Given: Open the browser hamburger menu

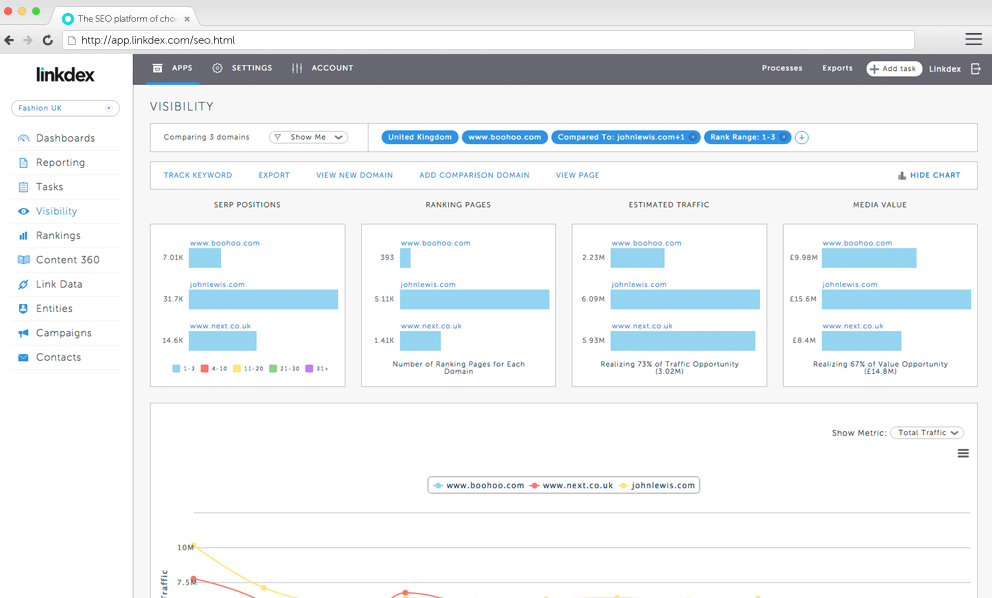Looking at the screenshot, I should coord(974,39).
